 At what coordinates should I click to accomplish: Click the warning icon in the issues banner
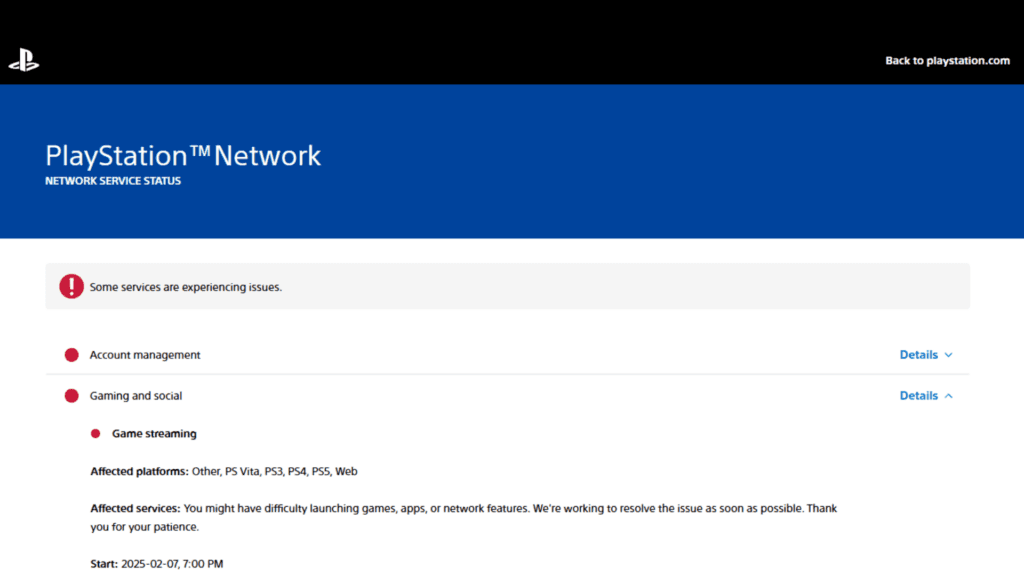coord(71,286)
